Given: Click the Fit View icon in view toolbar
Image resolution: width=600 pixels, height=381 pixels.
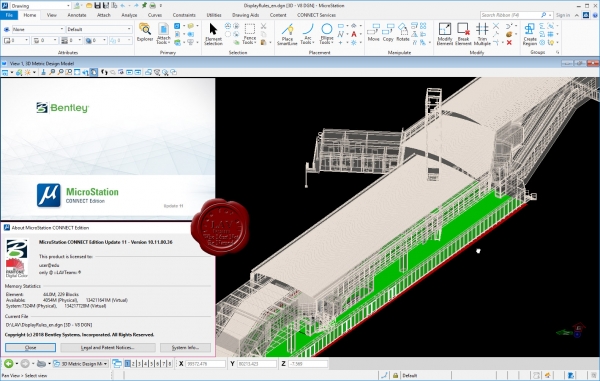Looking at the screenshot, I should [77, 72].
